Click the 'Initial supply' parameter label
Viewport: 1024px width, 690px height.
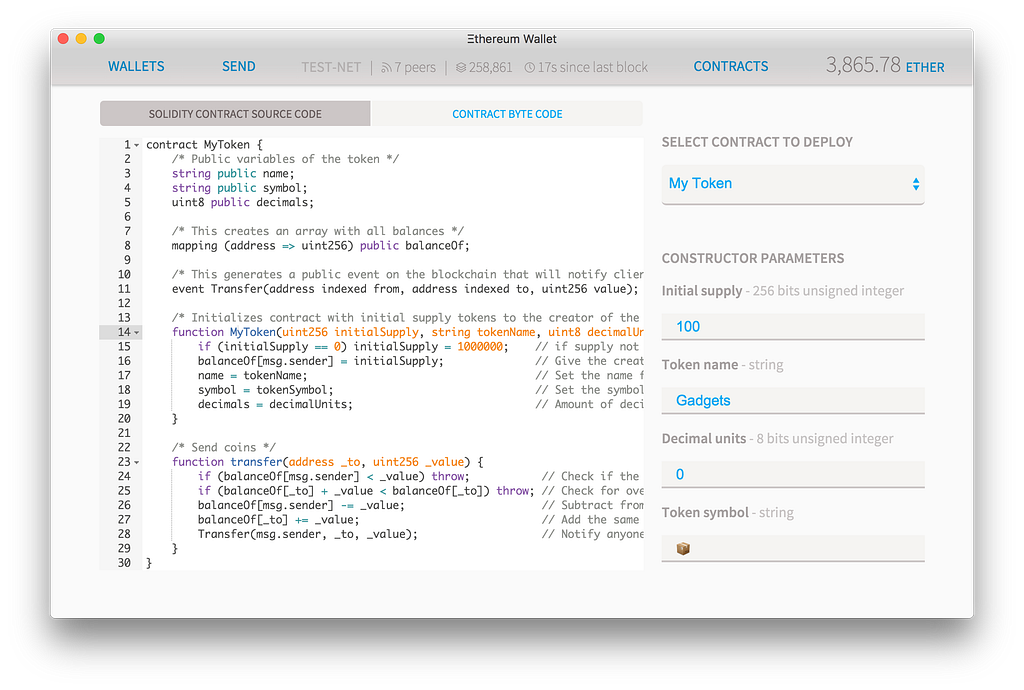[x=702, y=290]
